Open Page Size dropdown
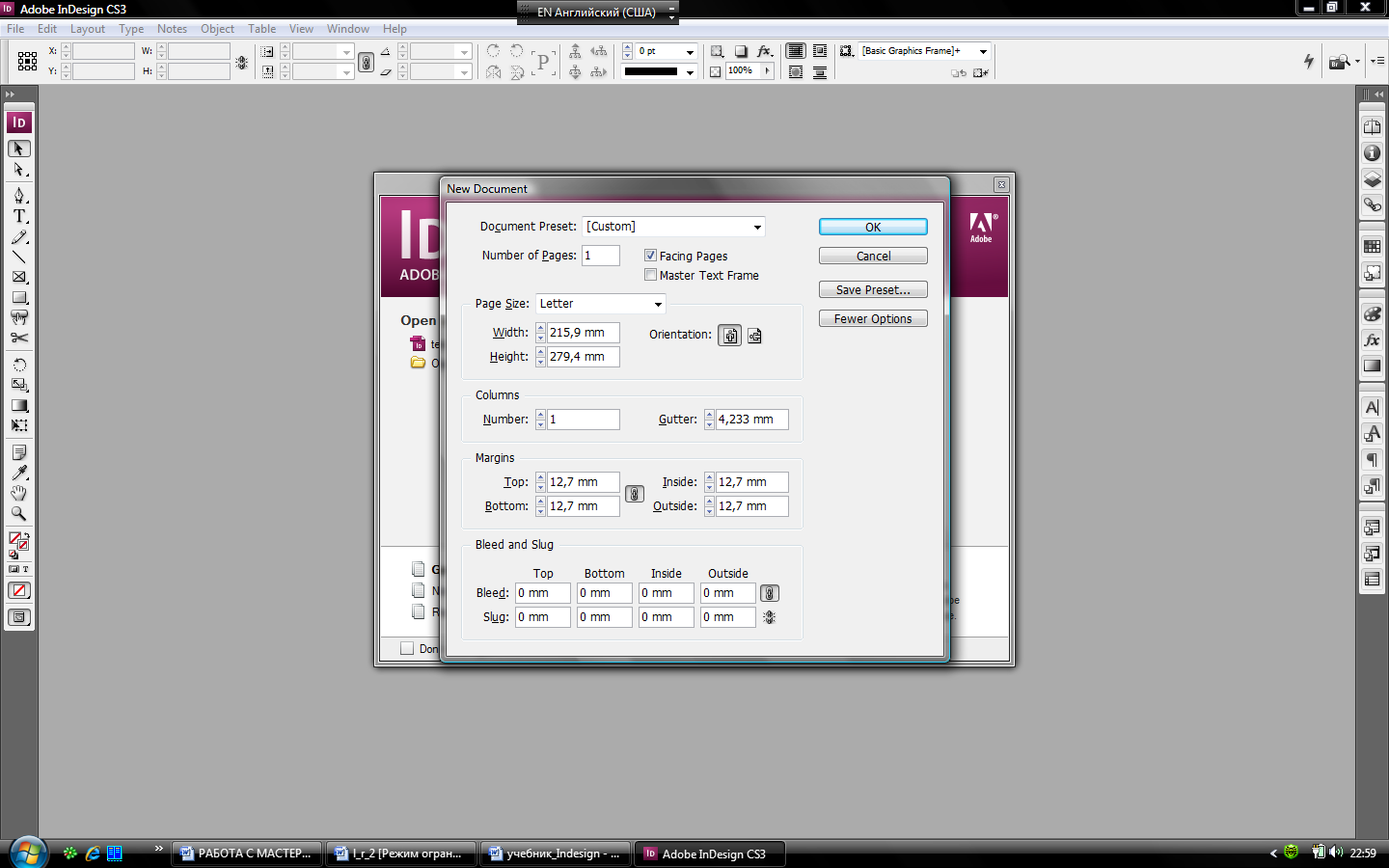Screen dimensions: 1389x868 click(658, 304)
